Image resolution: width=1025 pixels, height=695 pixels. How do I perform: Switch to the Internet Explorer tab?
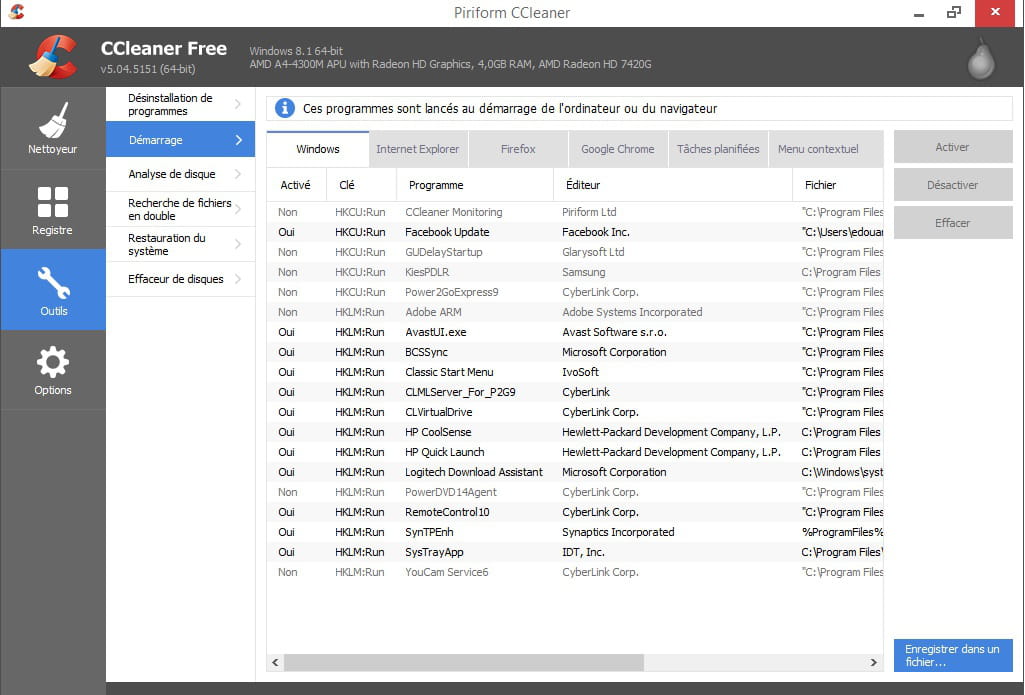click(x=418, y=149)
